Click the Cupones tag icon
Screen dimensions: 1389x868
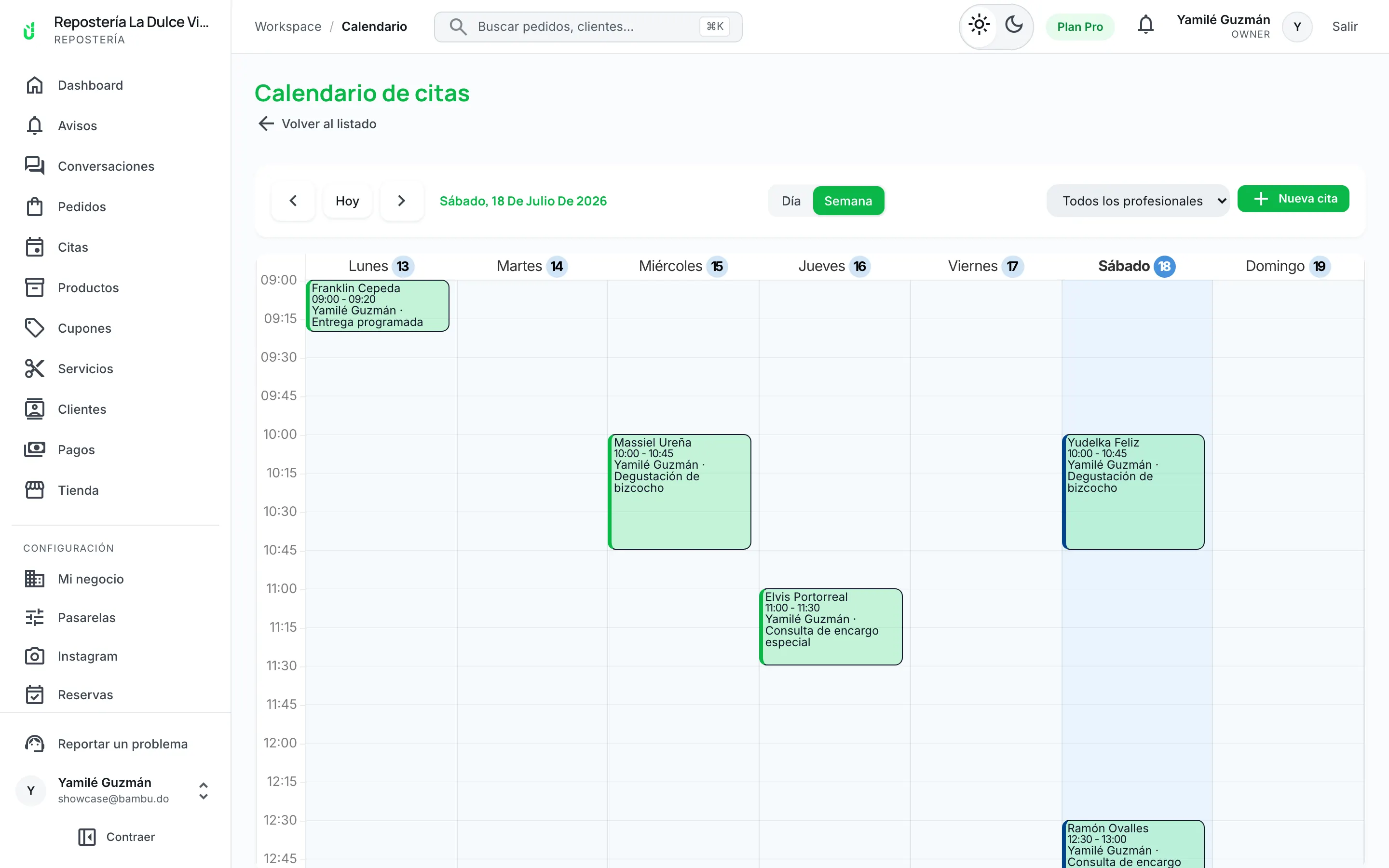point(34,328)
